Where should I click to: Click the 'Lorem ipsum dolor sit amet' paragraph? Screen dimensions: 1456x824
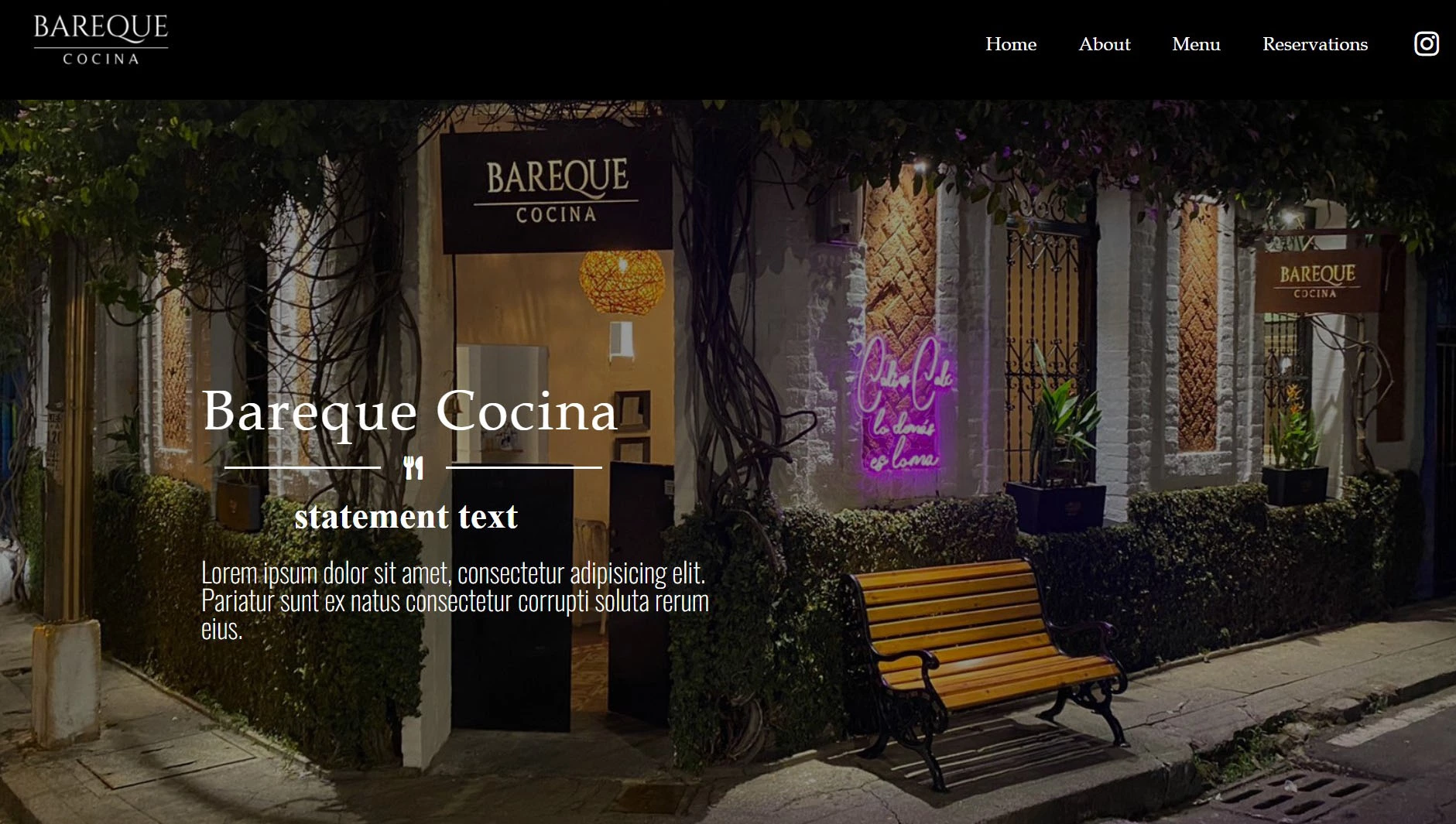pyautogui.click(x=455, y=600)
